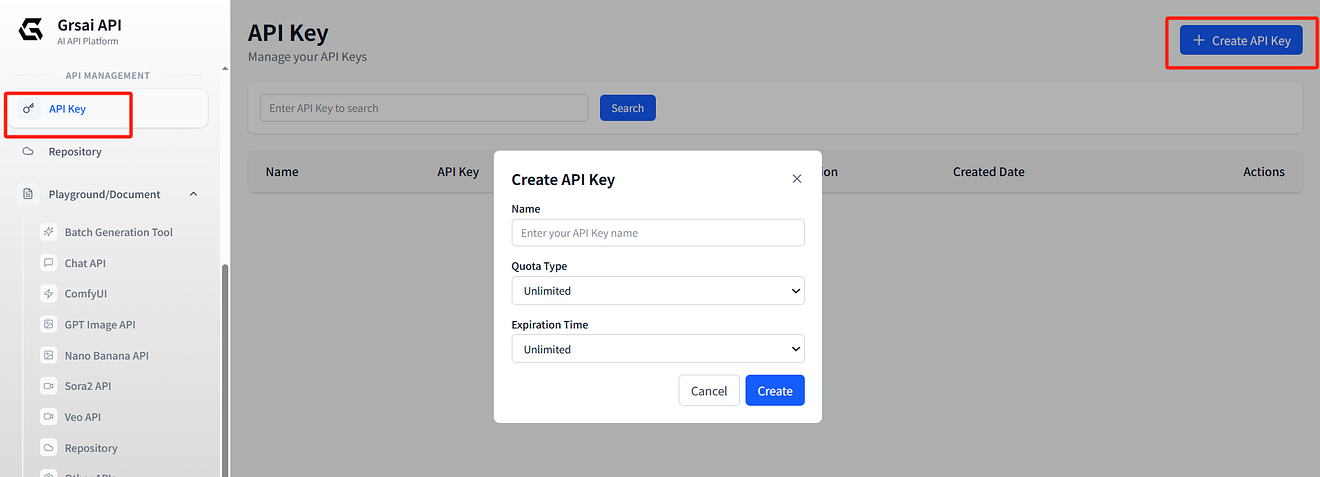Click the ComfyUI lightning icon
Image resolution: width=1320 pixels, height=477 pixels.
click(48, 294)
